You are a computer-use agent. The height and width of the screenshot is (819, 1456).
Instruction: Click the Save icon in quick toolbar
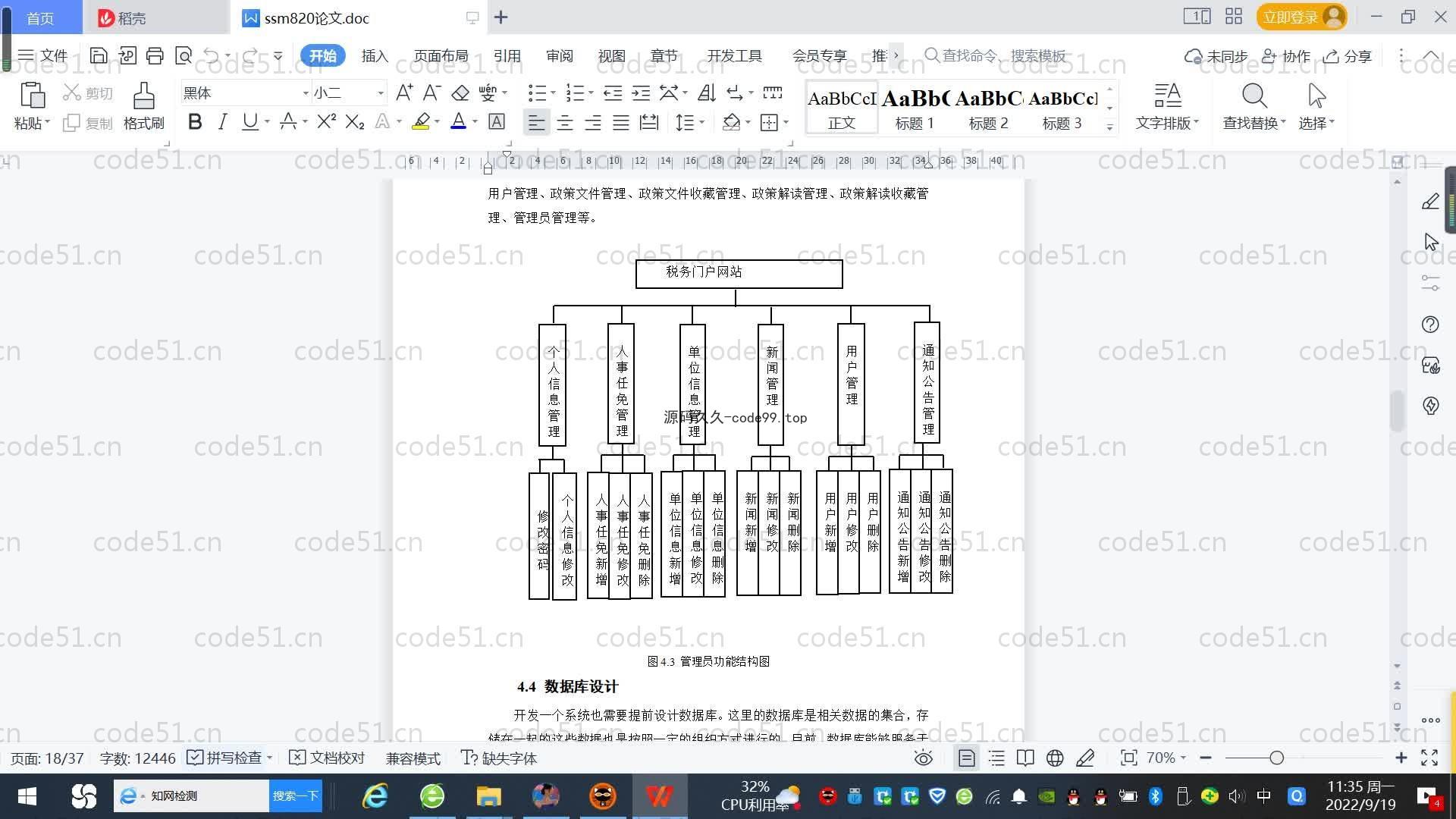coord(99,55)
